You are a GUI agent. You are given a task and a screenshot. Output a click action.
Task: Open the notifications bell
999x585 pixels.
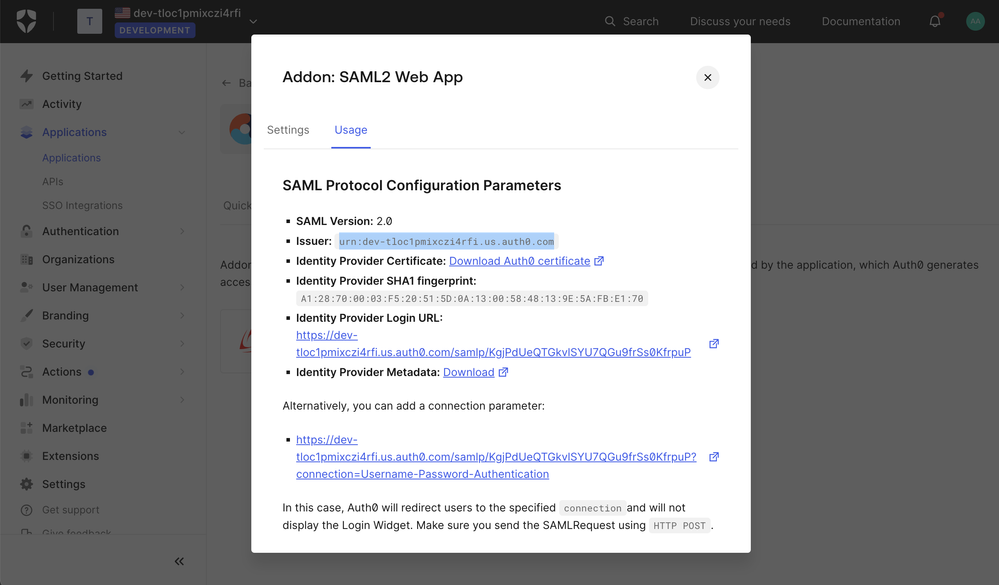(935, 21)
